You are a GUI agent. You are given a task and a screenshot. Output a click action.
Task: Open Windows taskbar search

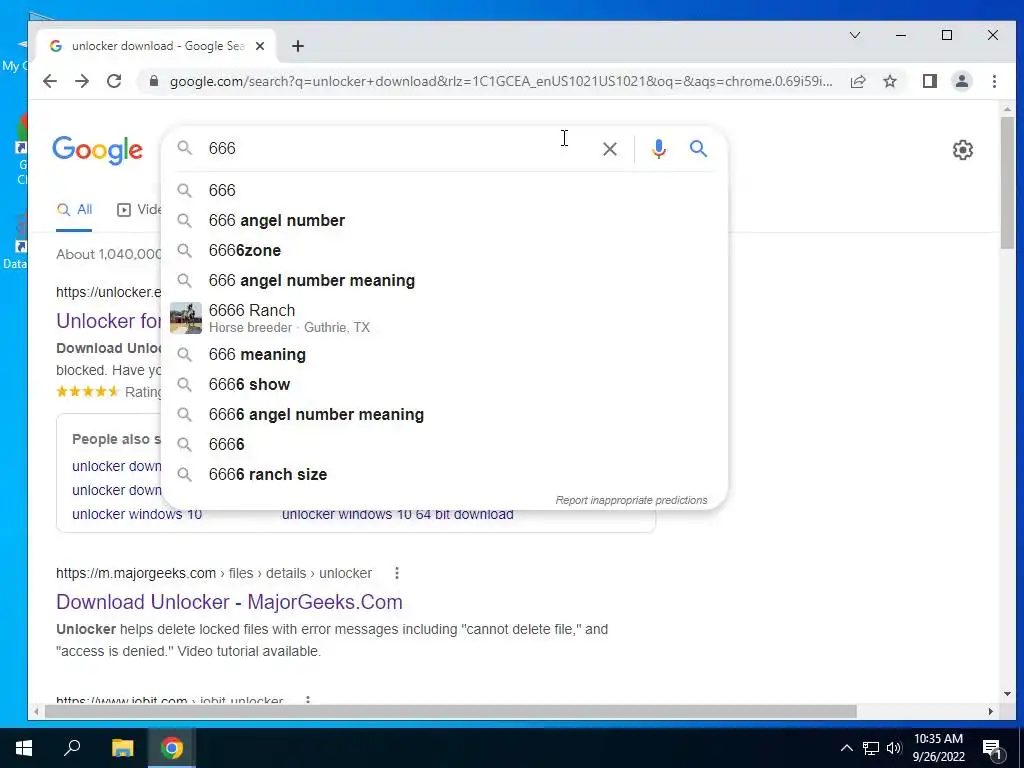pos(72,748)
